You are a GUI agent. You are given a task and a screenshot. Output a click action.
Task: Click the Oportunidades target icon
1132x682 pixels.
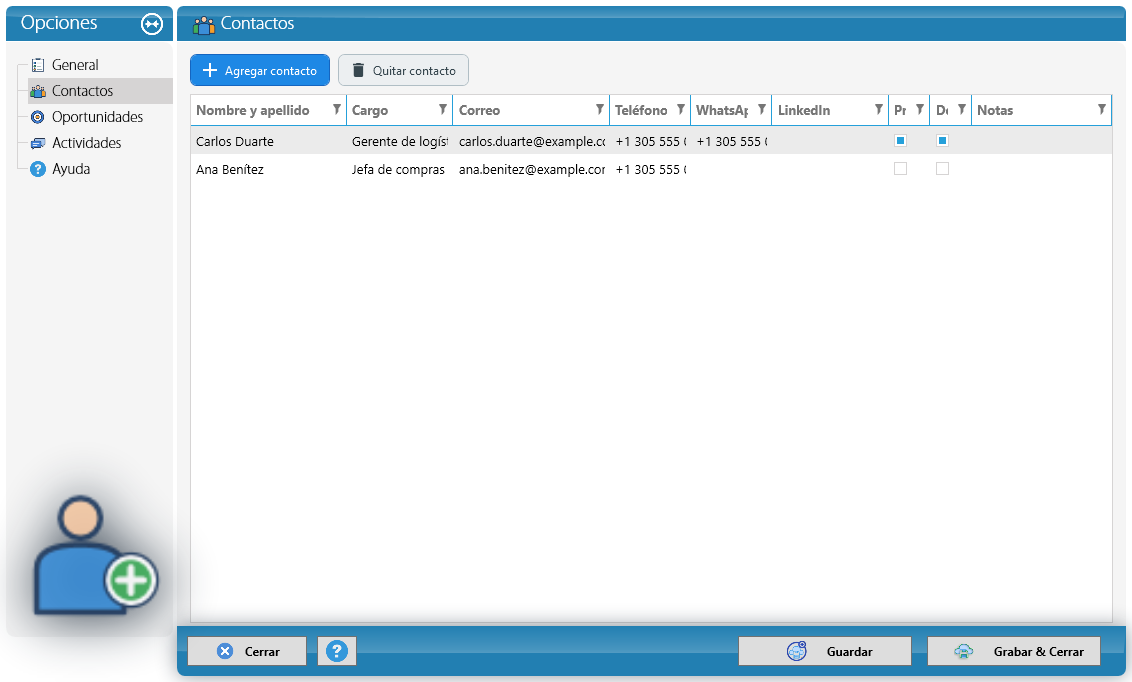coord(38,117)
